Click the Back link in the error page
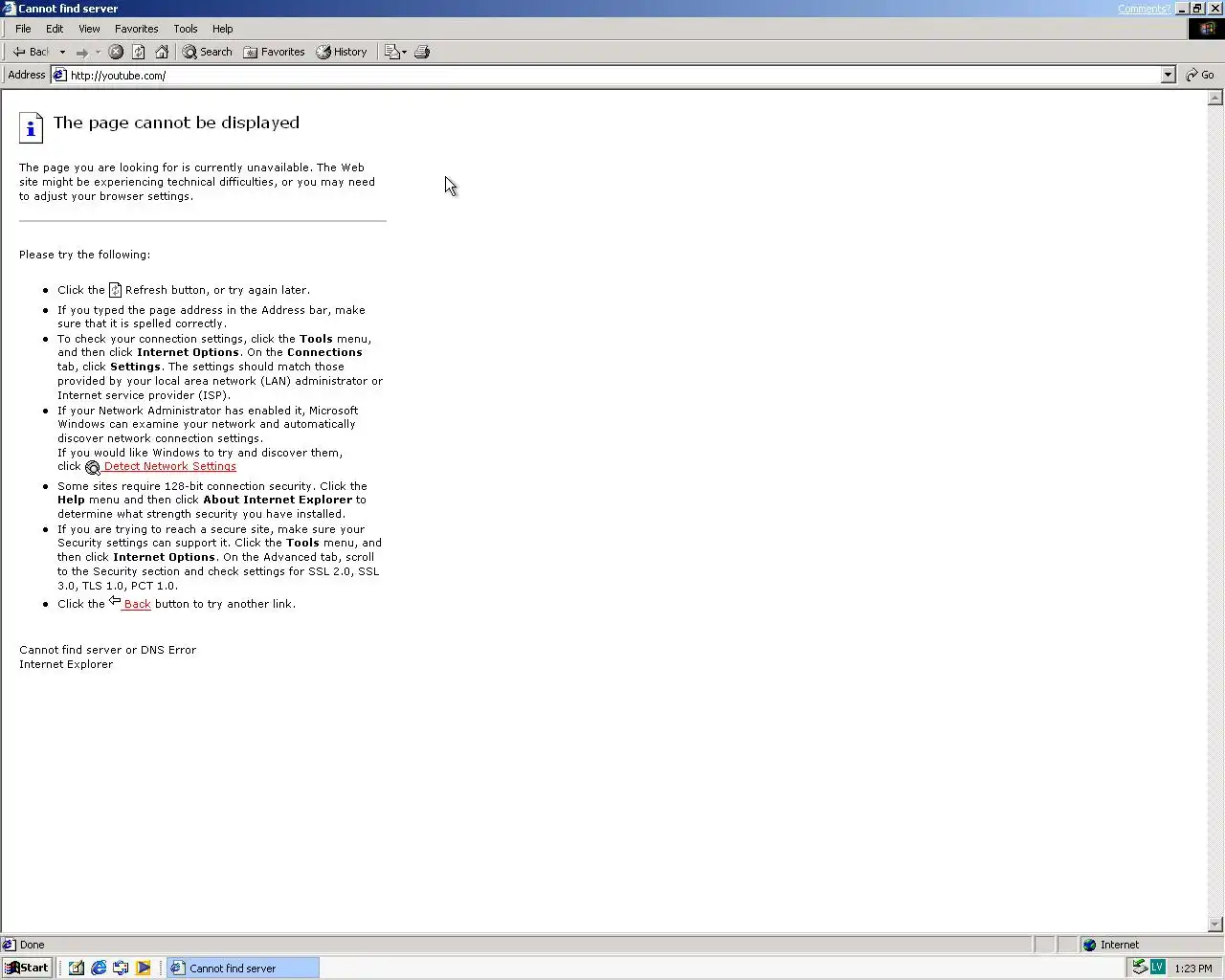 click(137, 605)
